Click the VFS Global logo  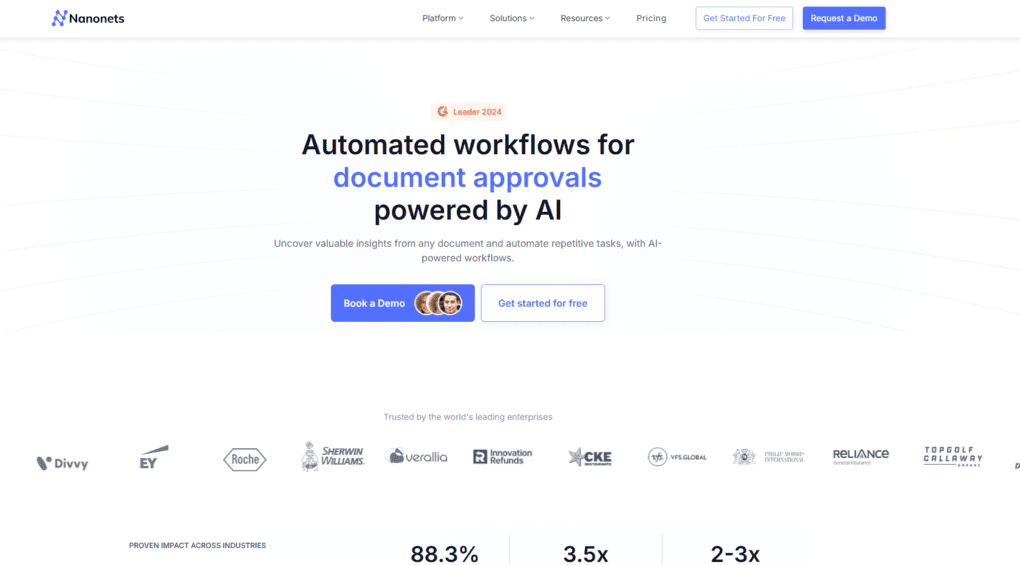(x=677, y=457)
